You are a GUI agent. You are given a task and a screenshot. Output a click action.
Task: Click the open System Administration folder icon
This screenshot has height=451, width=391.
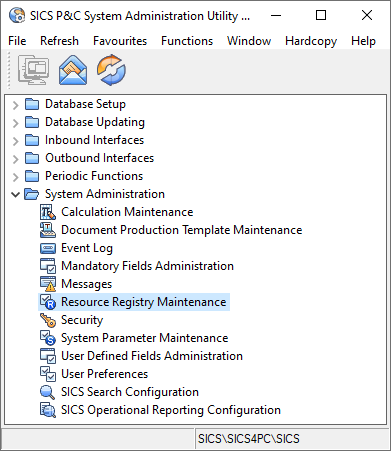click(x=32, y=194)
